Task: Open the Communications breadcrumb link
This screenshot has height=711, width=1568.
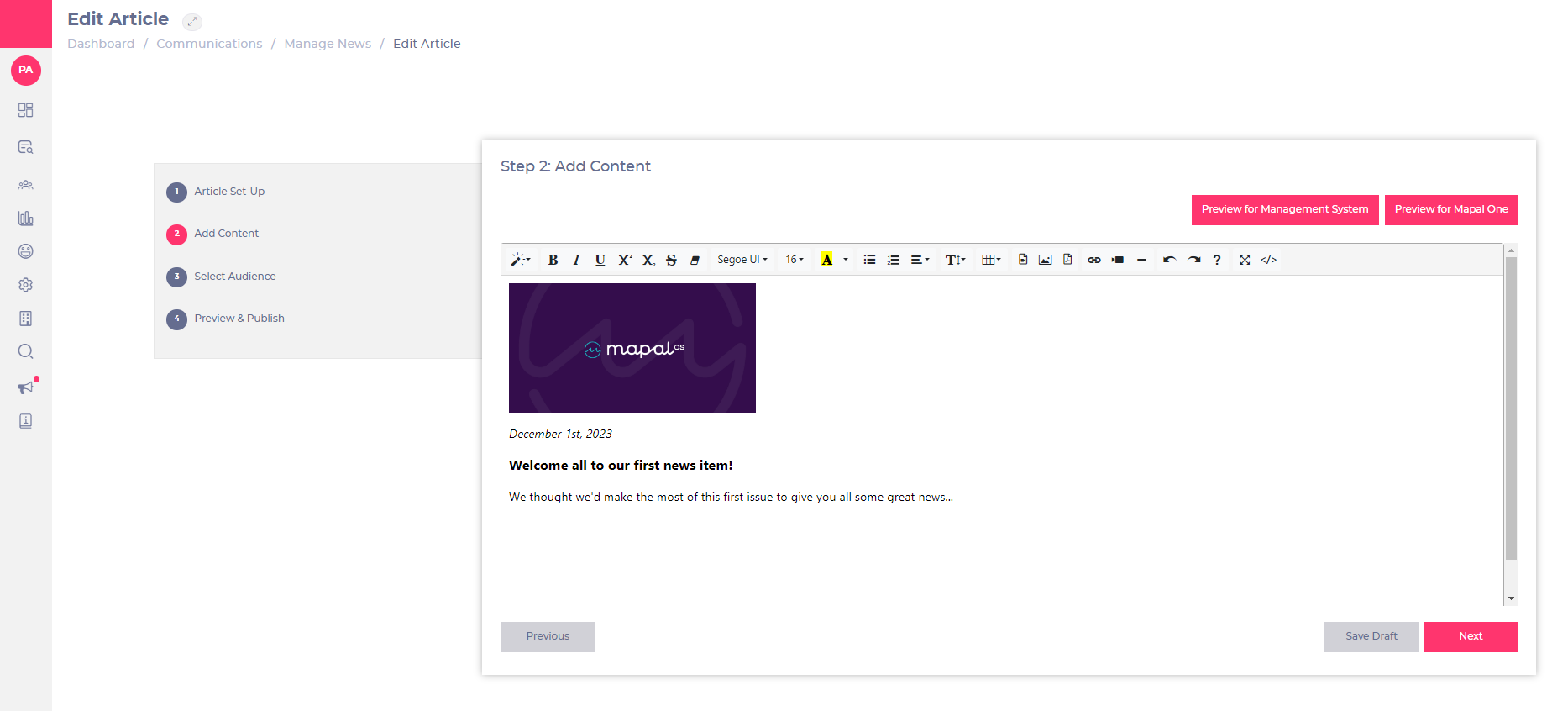Action: coord(209,44)
